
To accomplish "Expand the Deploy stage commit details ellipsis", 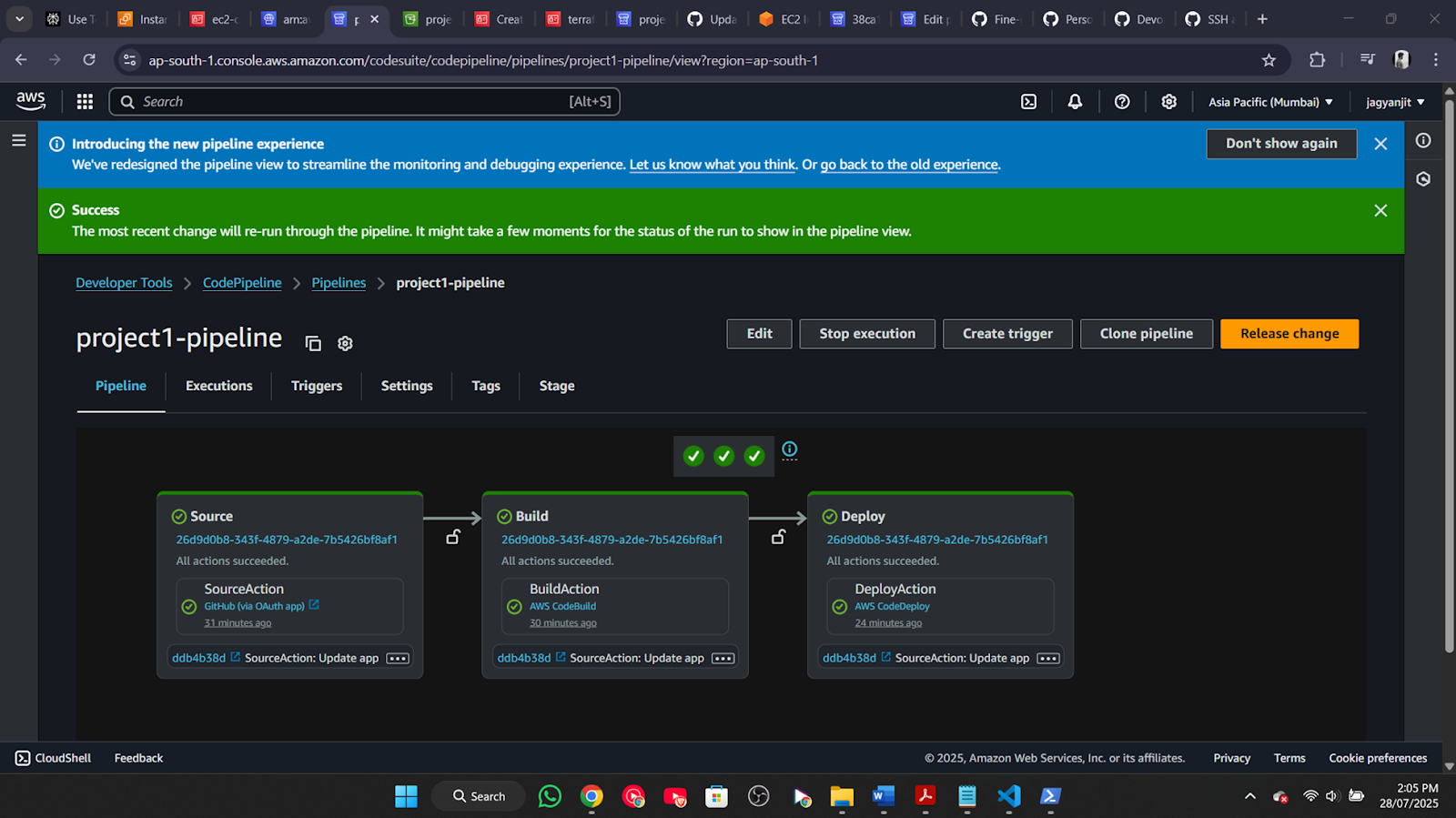I will (x=1048, y=659).
